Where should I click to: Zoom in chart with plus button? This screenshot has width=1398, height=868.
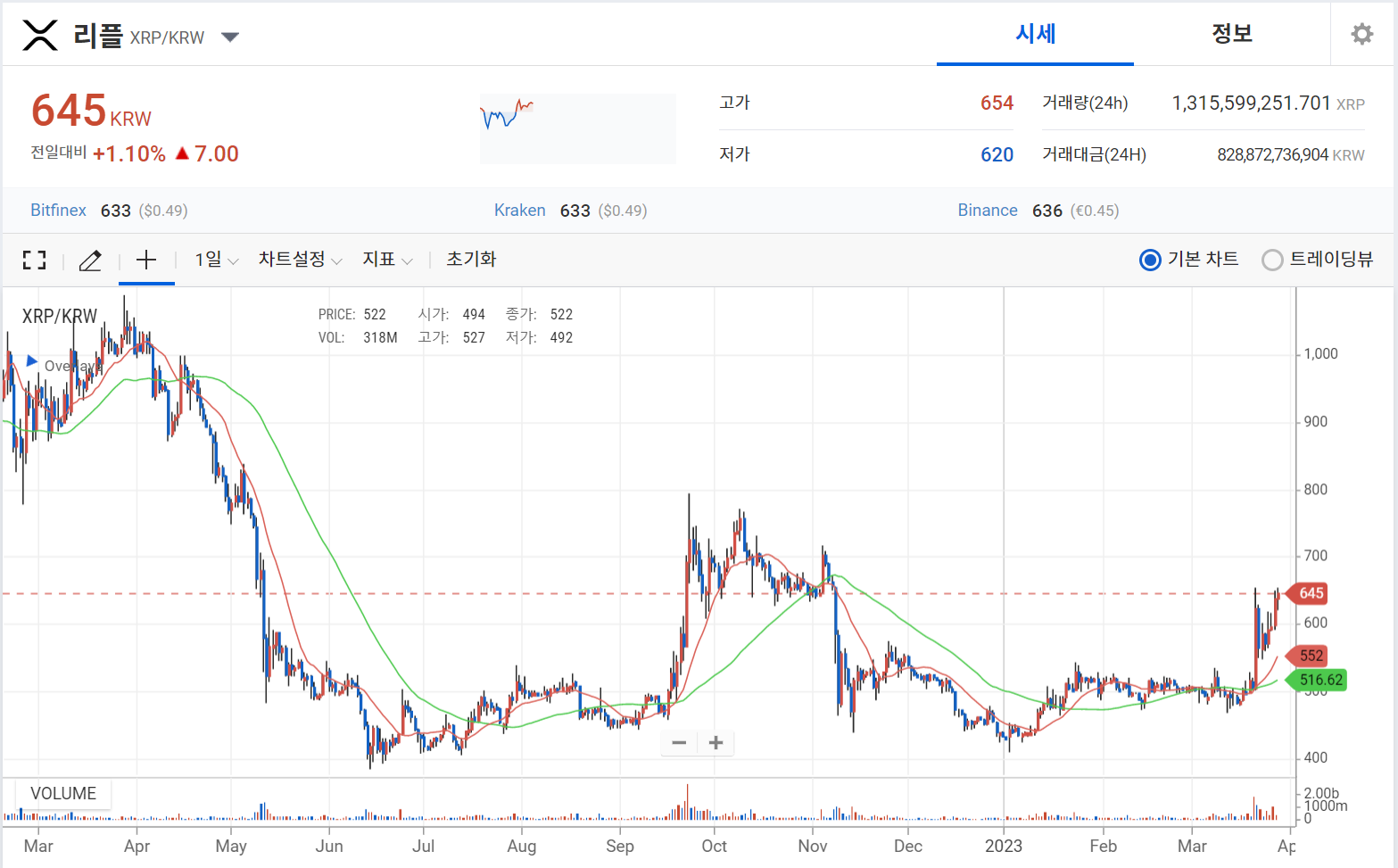point(716,742)
